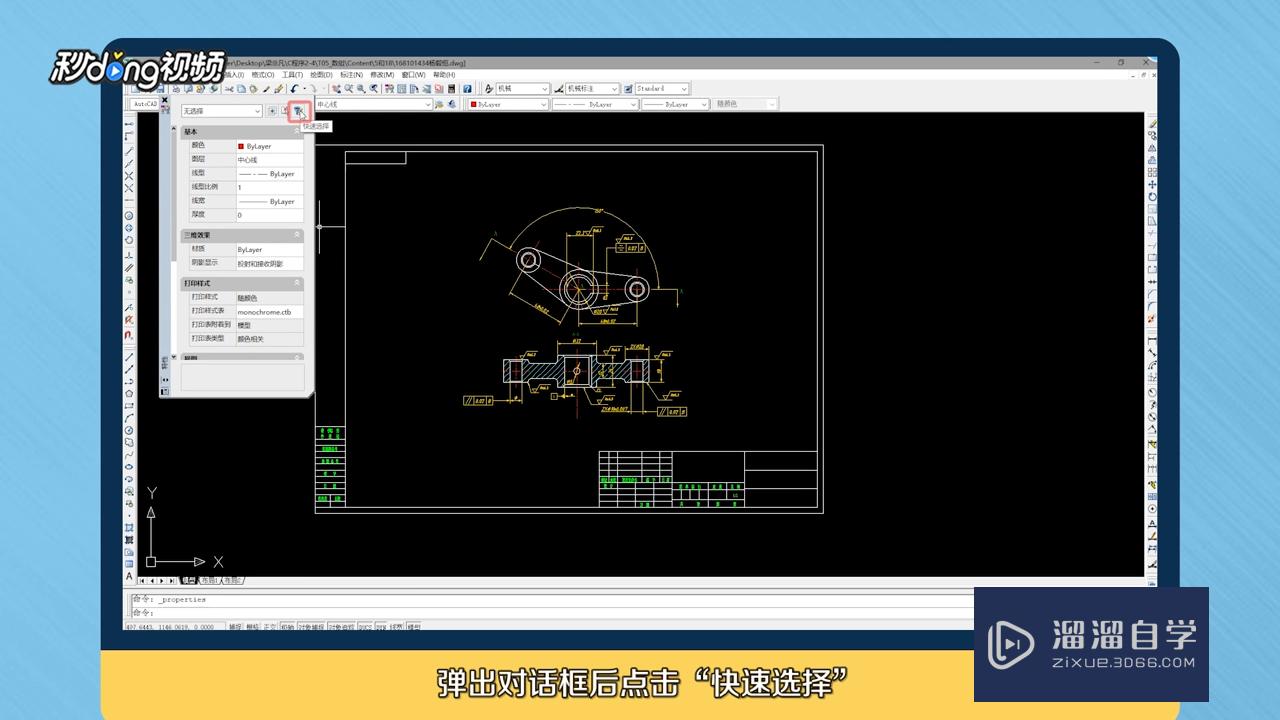Collapse the 打印样式 section in Properties
The image size is (1280, 720).
[x=297, y=283]
